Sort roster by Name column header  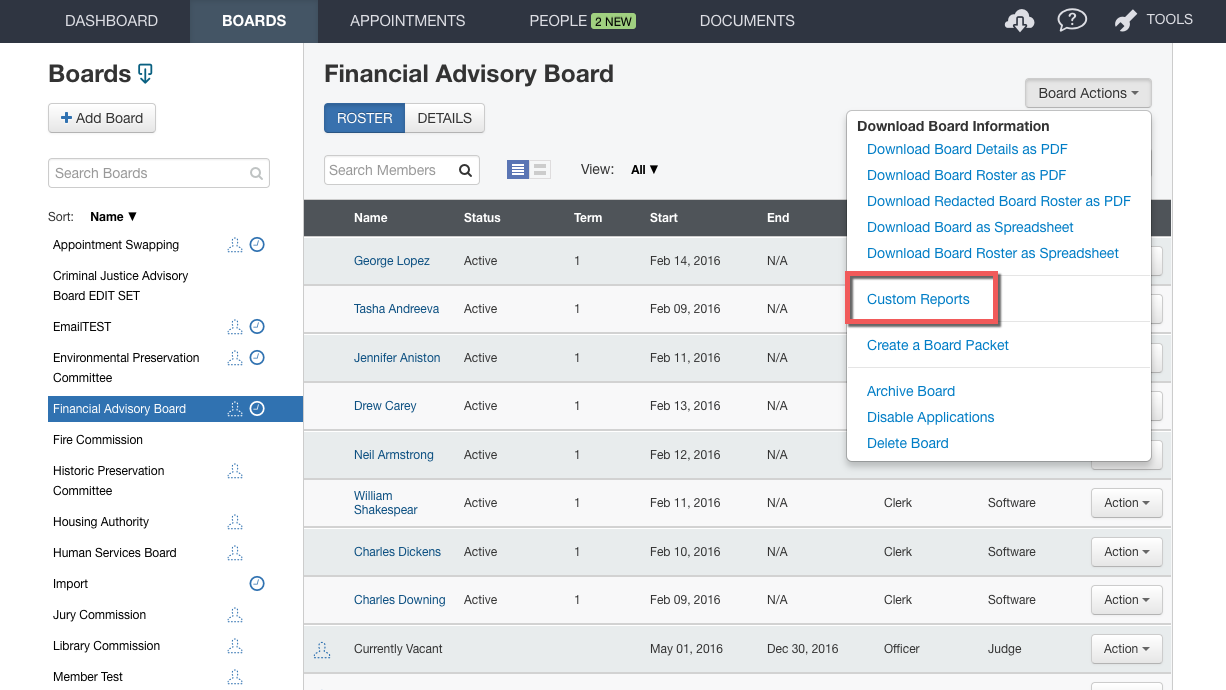pos(371,218)
